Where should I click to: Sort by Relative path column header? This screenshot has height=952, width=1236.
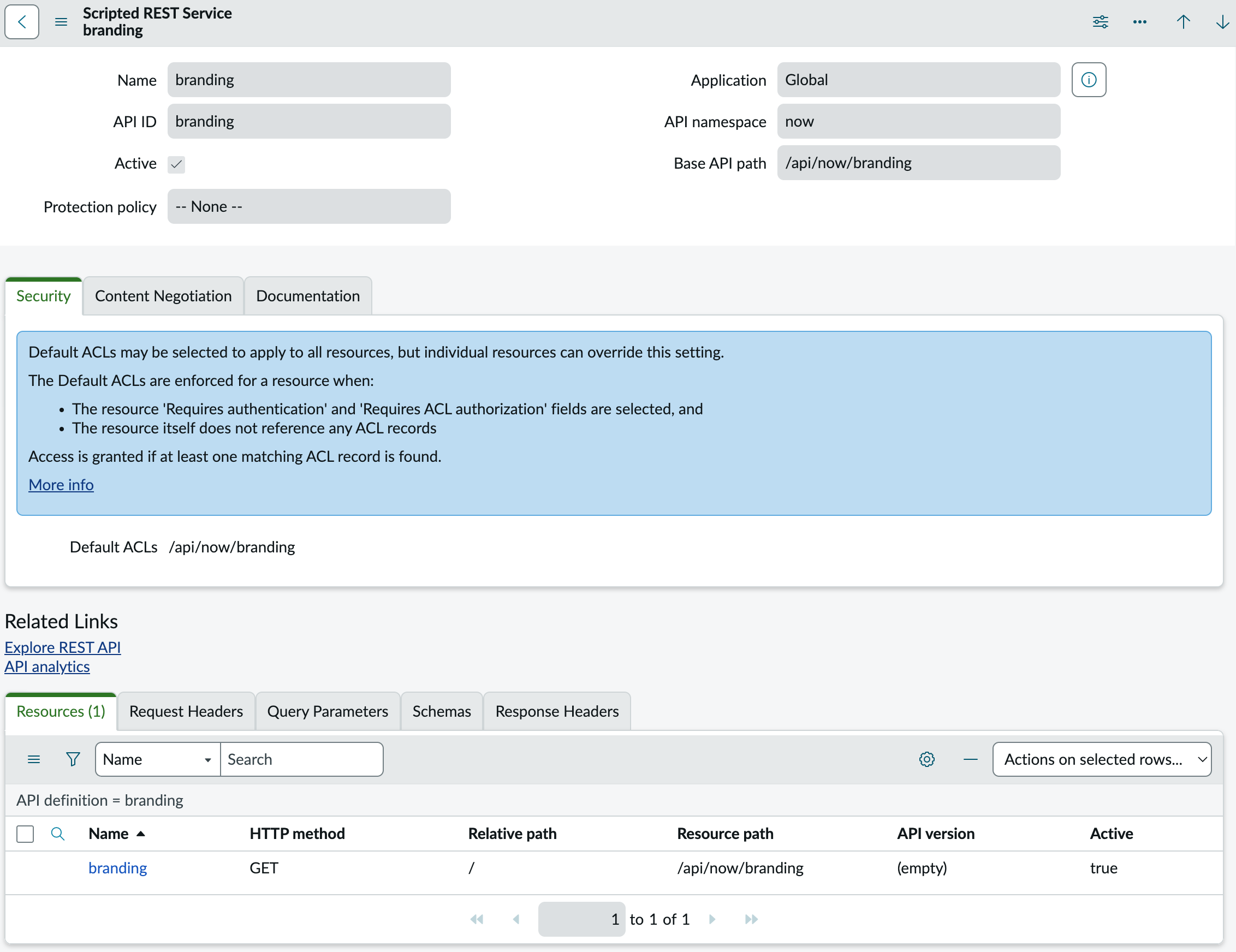click(512, 833)
